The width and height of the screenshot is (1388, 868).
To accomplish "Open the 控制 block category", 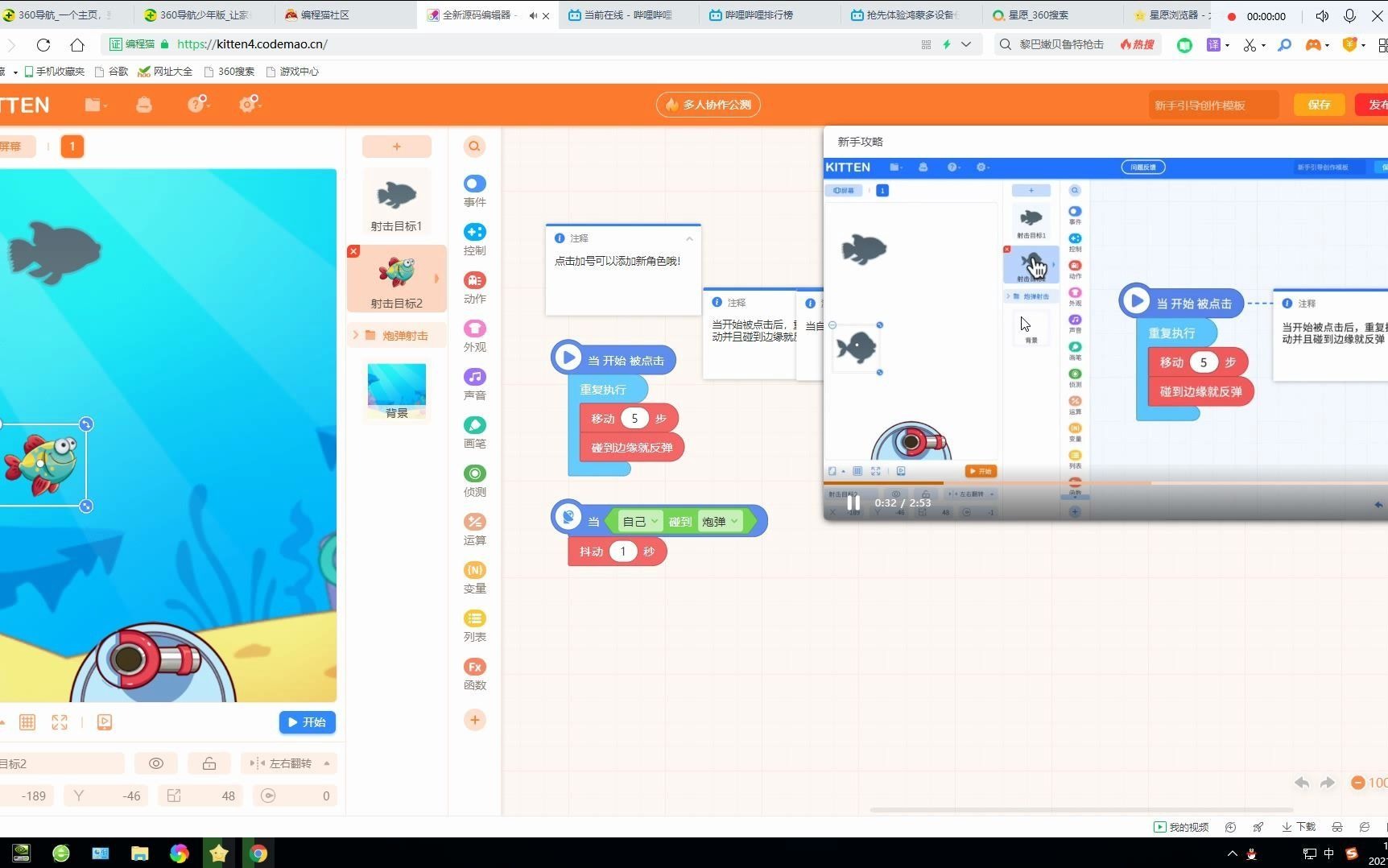I will pyautogui.click(x=475, y=232).
